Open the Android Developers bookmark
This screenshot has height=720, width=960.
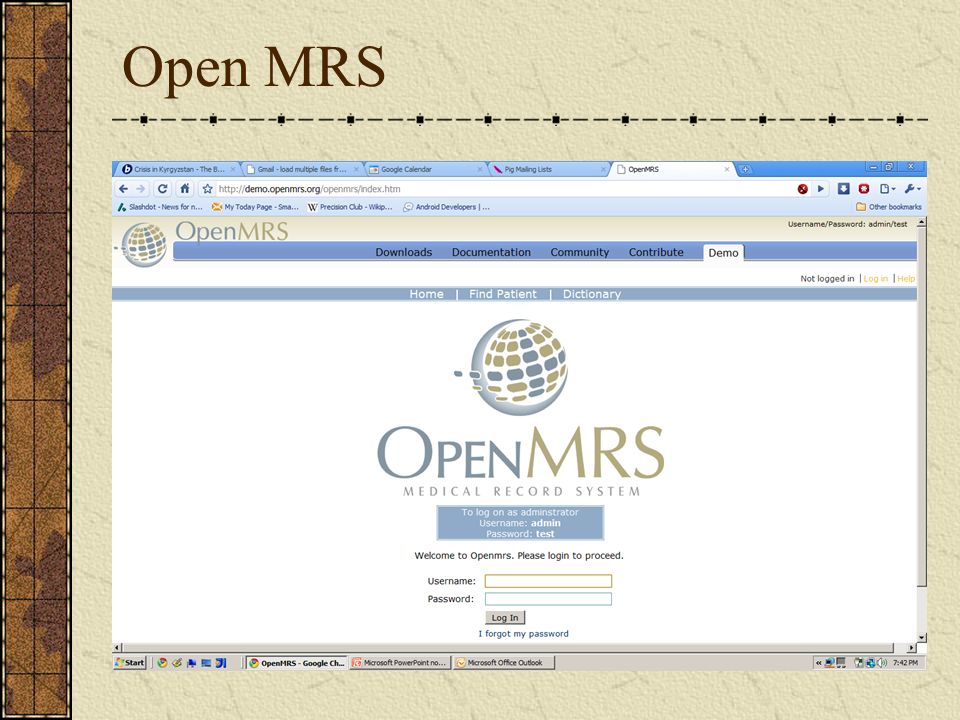pos(446,207)
